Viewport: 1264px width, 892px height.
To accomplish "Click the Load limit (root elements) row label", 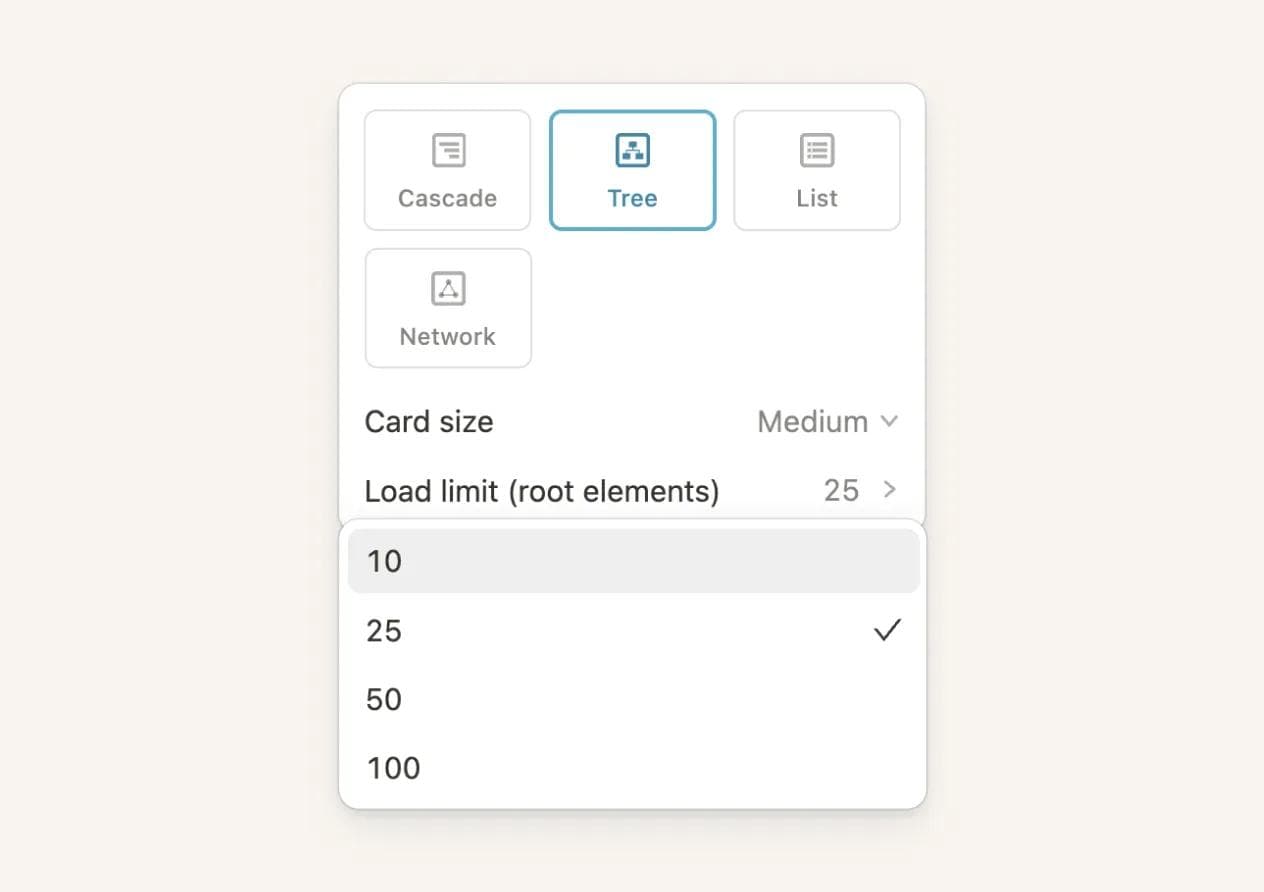I will click(x=541, y=491).
